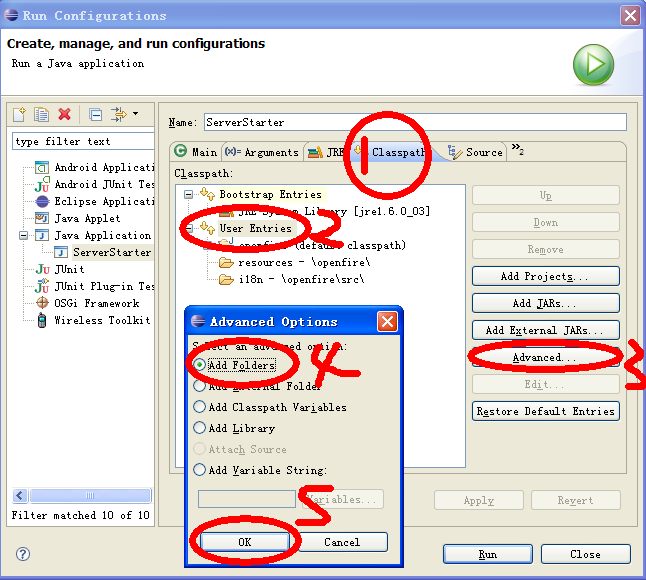646x580 pixels.
Task: Click the Run button
Action: (x=488, y=554)
